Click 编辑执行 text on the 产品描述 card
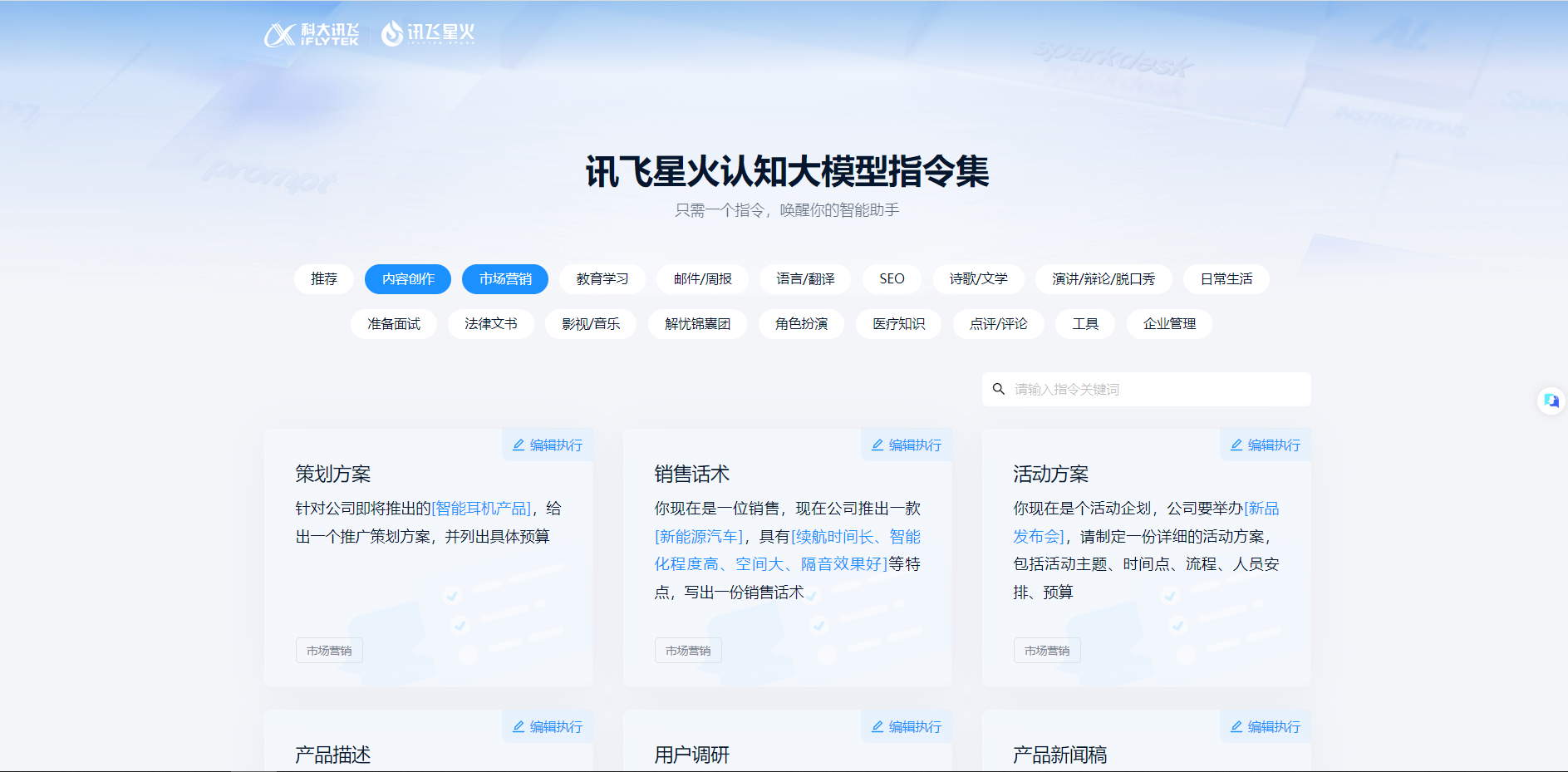Viewport: 1568px width, 772px height. click(x=557, y=727)
